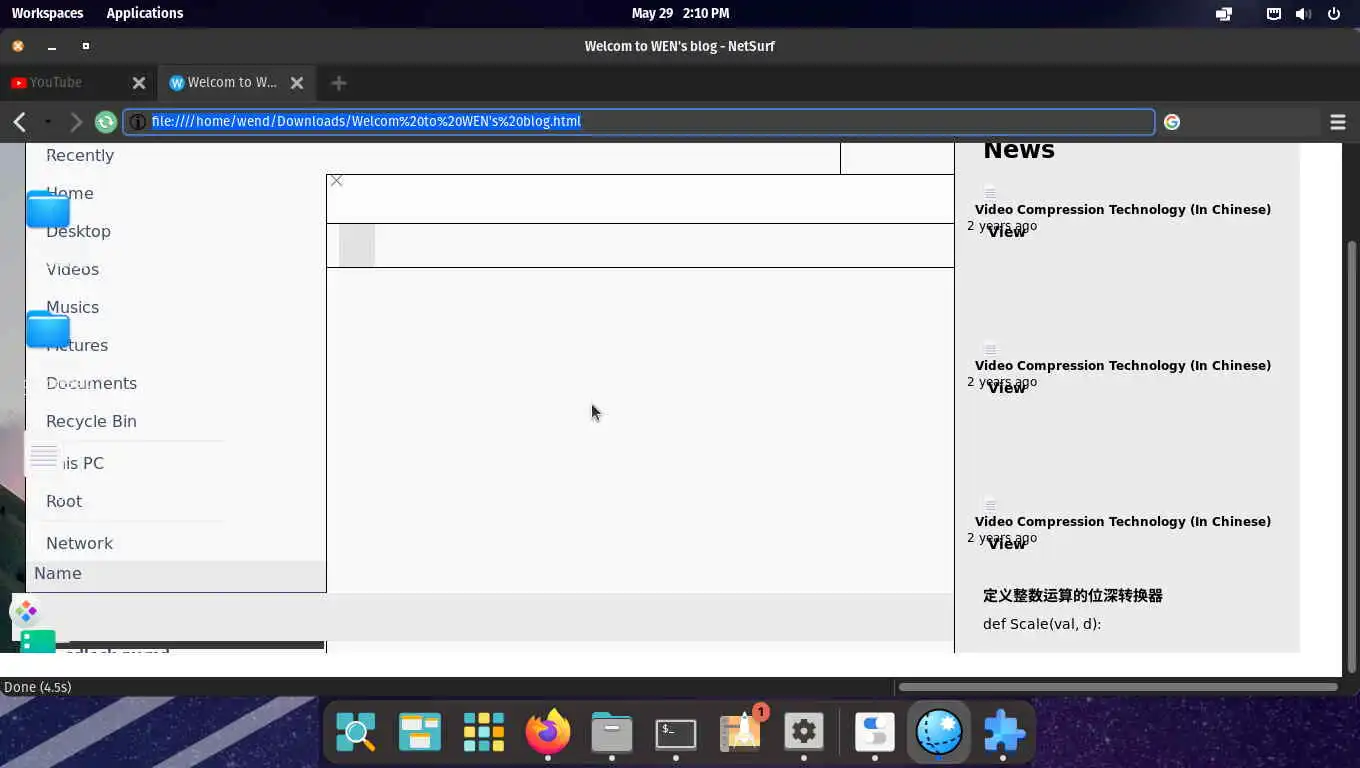Image resolution: width=1360 pixels, height=768 pixels.
Task: Open the toggle-switches Tweaks dock icon
Action: point(875,732)
